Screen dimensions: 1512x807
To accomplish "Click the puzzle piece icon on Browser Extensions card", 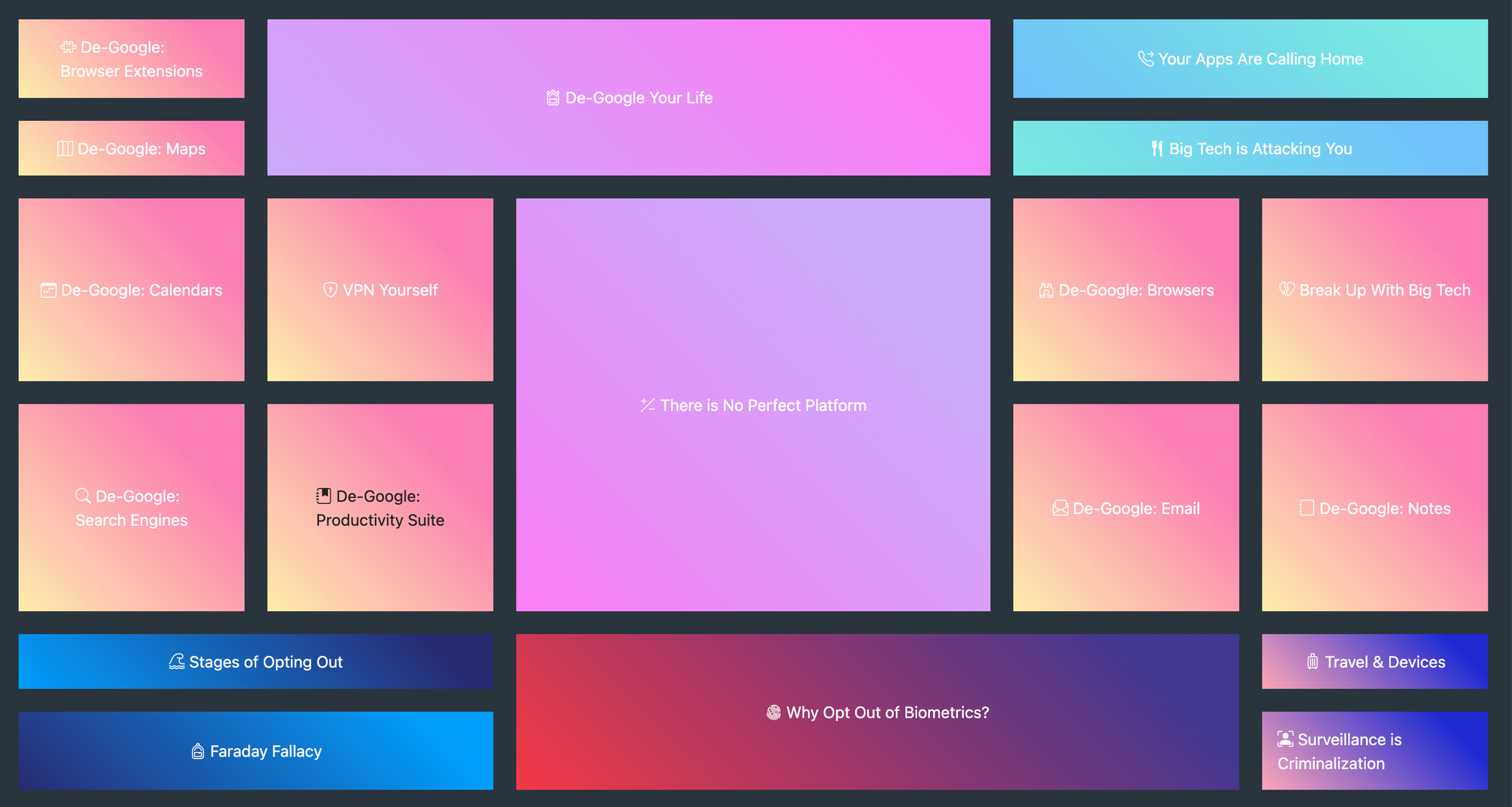I will click(x=67, y=47).
